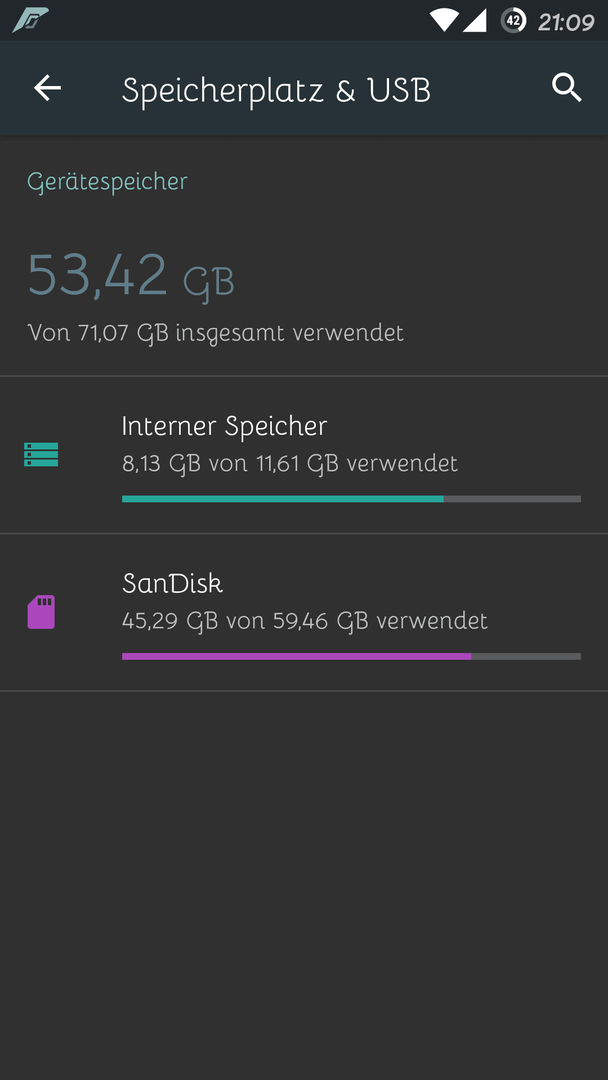The width and height of the screenshot is (608, 1080).
Task: Tap the Gerätespeicher section header
Action: click(x=107, y=182)
